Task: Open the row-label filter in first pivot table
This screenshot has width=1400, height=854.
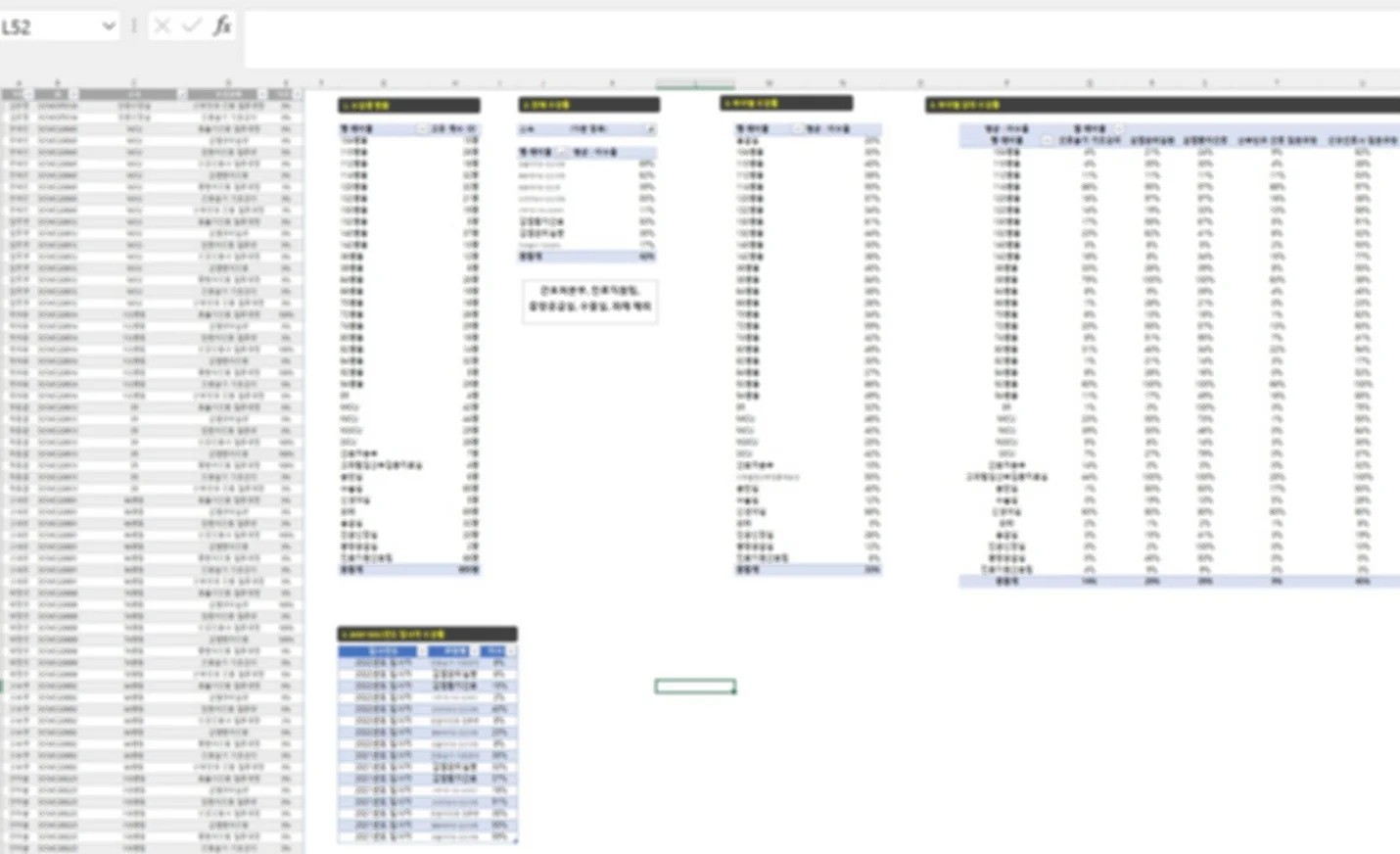Action: [x=423, y=129]
